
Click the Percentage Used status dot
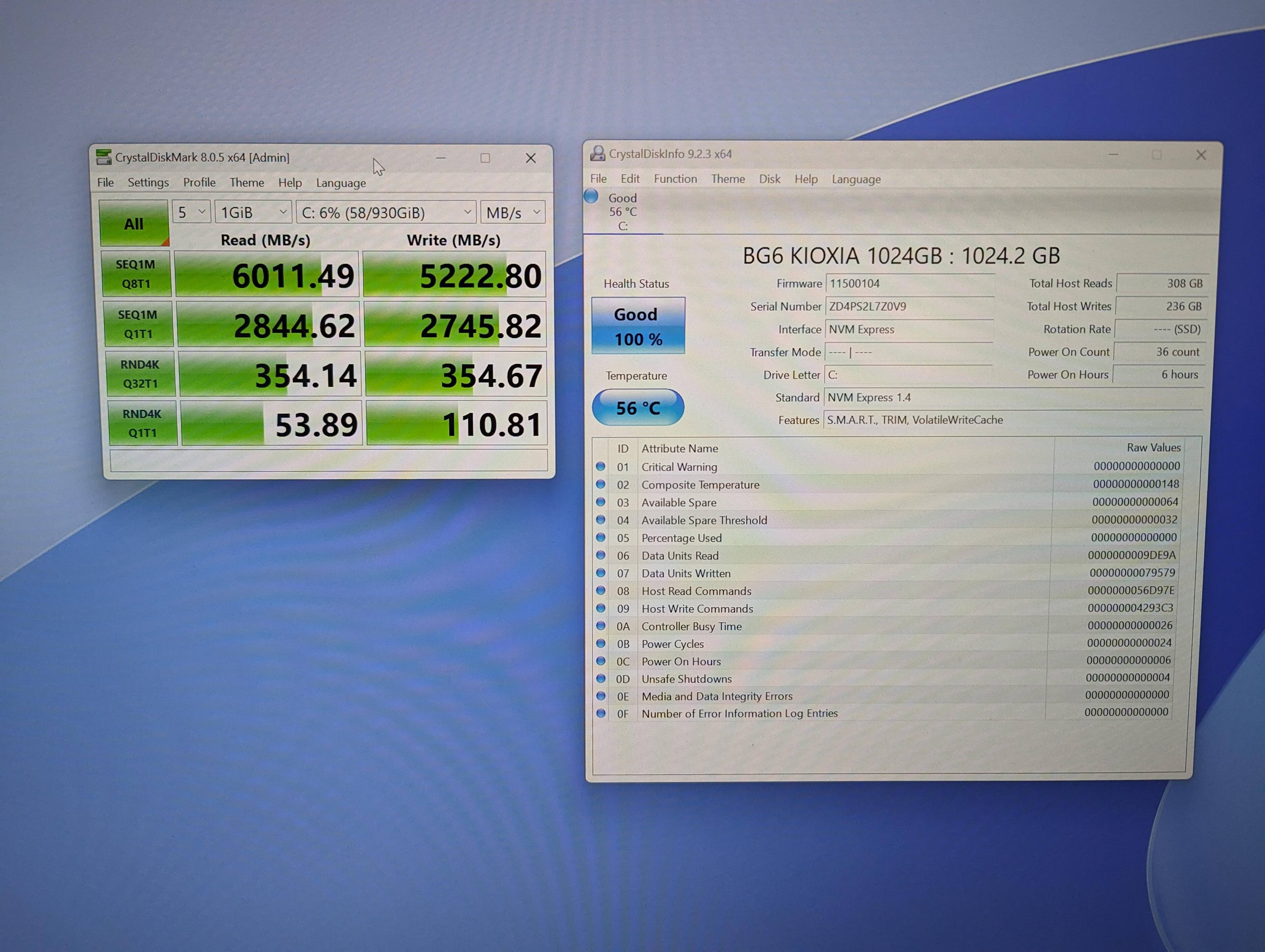tap(601, 537)
